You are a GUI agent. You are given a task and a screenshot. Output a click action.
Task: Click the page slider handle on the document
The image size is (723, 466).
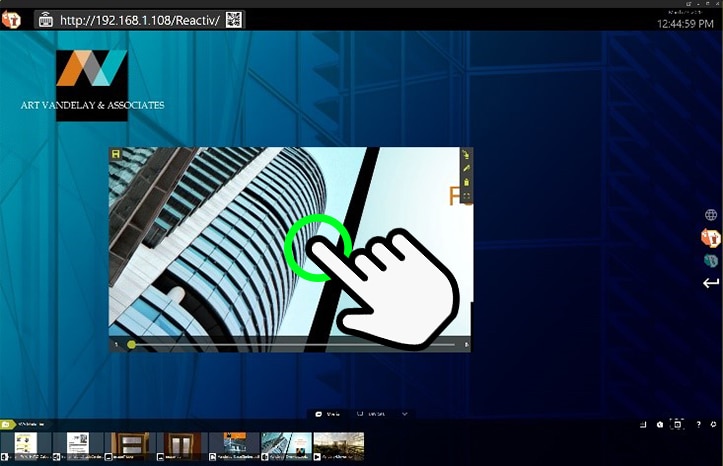pyautogui.click(x=131, y=344)
